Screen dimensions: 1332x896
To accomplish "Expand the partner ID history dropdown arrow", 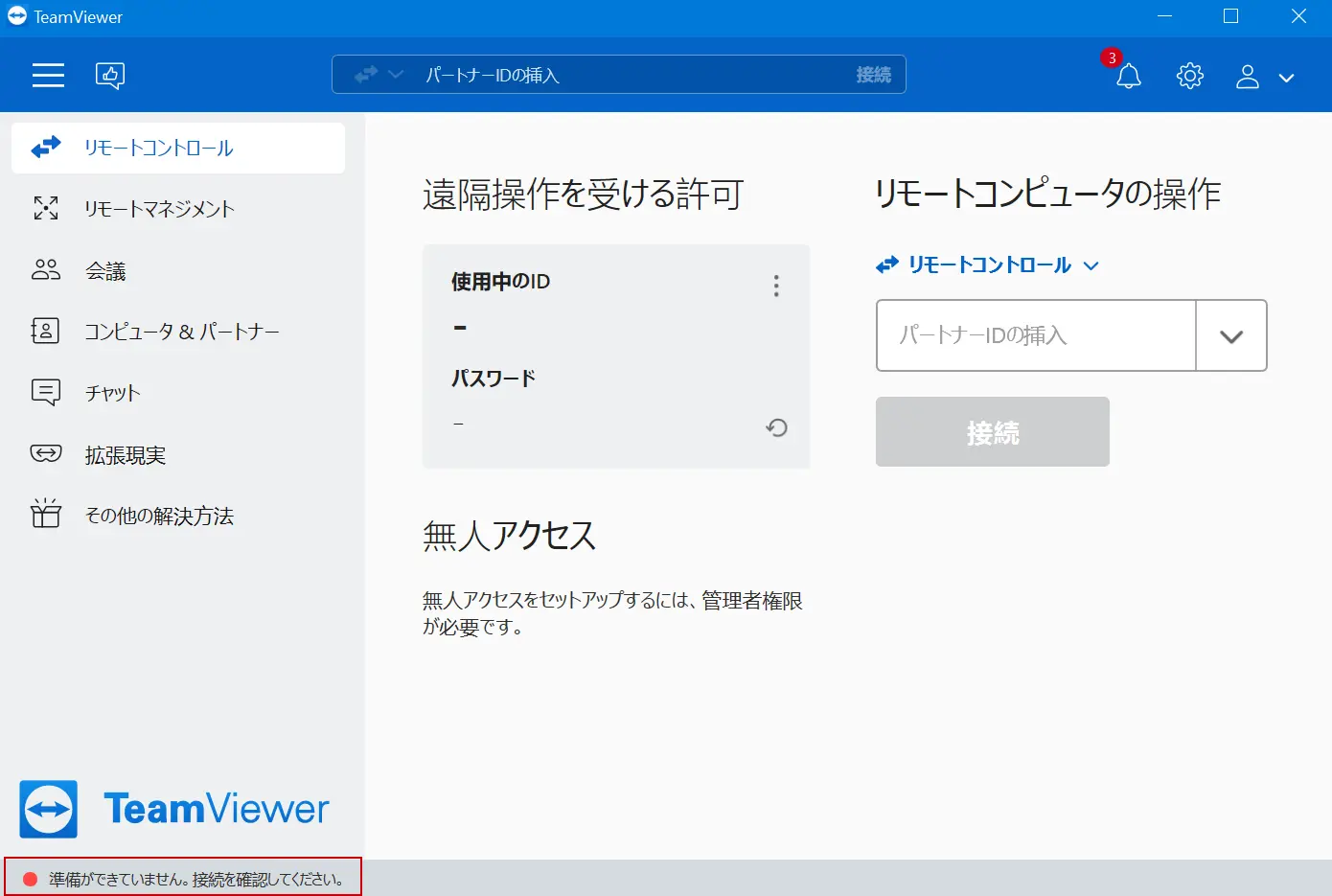I will pos(1231,335).
